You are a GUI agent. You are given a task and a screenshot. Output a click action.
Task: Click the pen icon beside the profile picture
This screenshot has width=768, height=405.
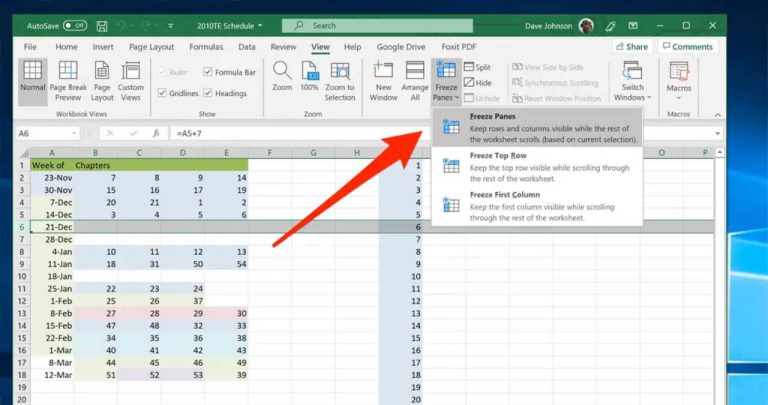610,26
